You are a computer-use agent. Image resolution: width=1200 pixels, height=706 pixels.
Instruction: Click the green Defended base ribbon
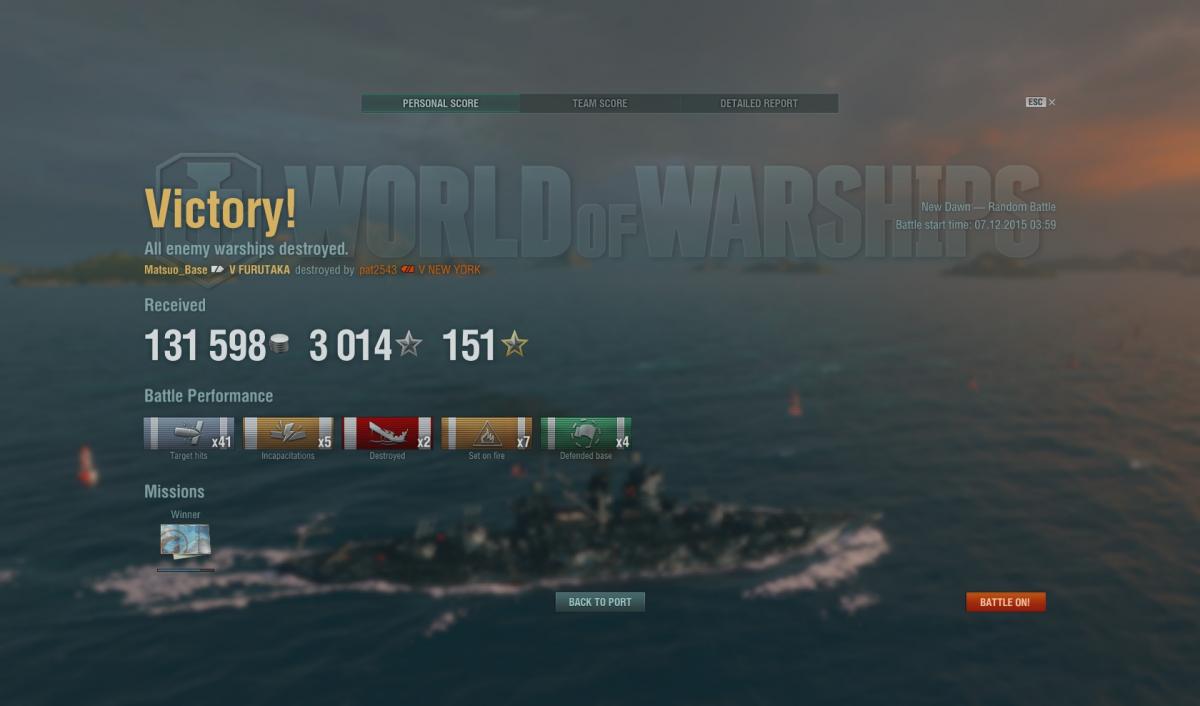(x=586, y=434)
